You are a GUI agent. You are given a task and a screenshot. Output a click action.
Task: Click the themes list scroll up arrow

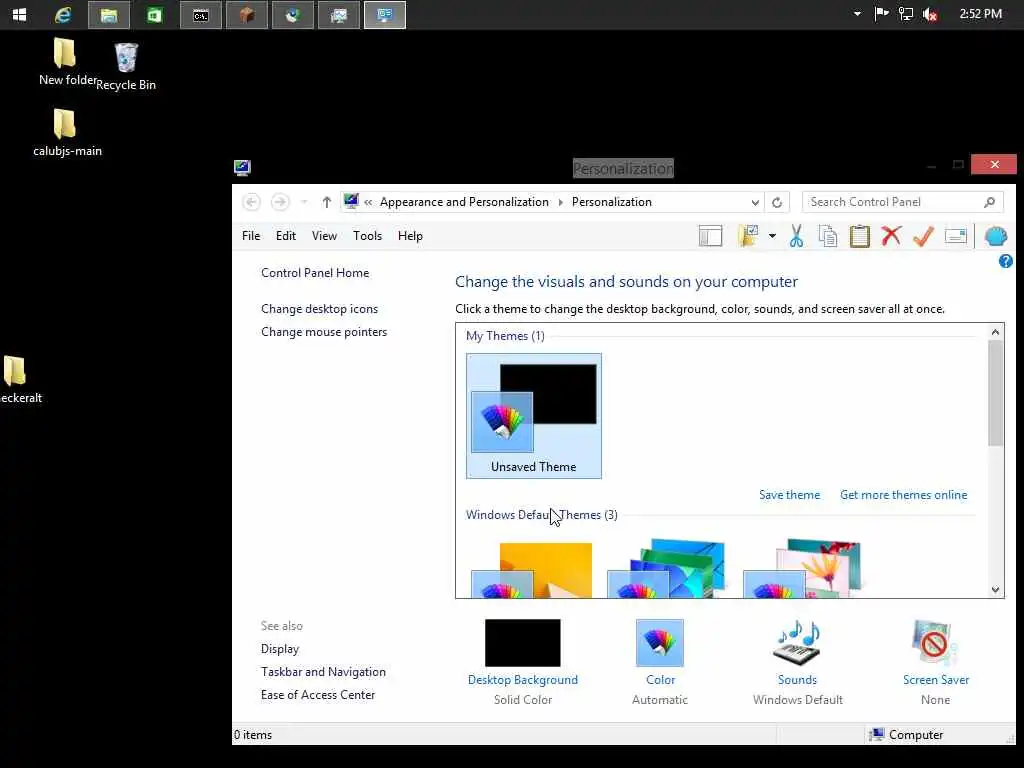coord(995,332)
